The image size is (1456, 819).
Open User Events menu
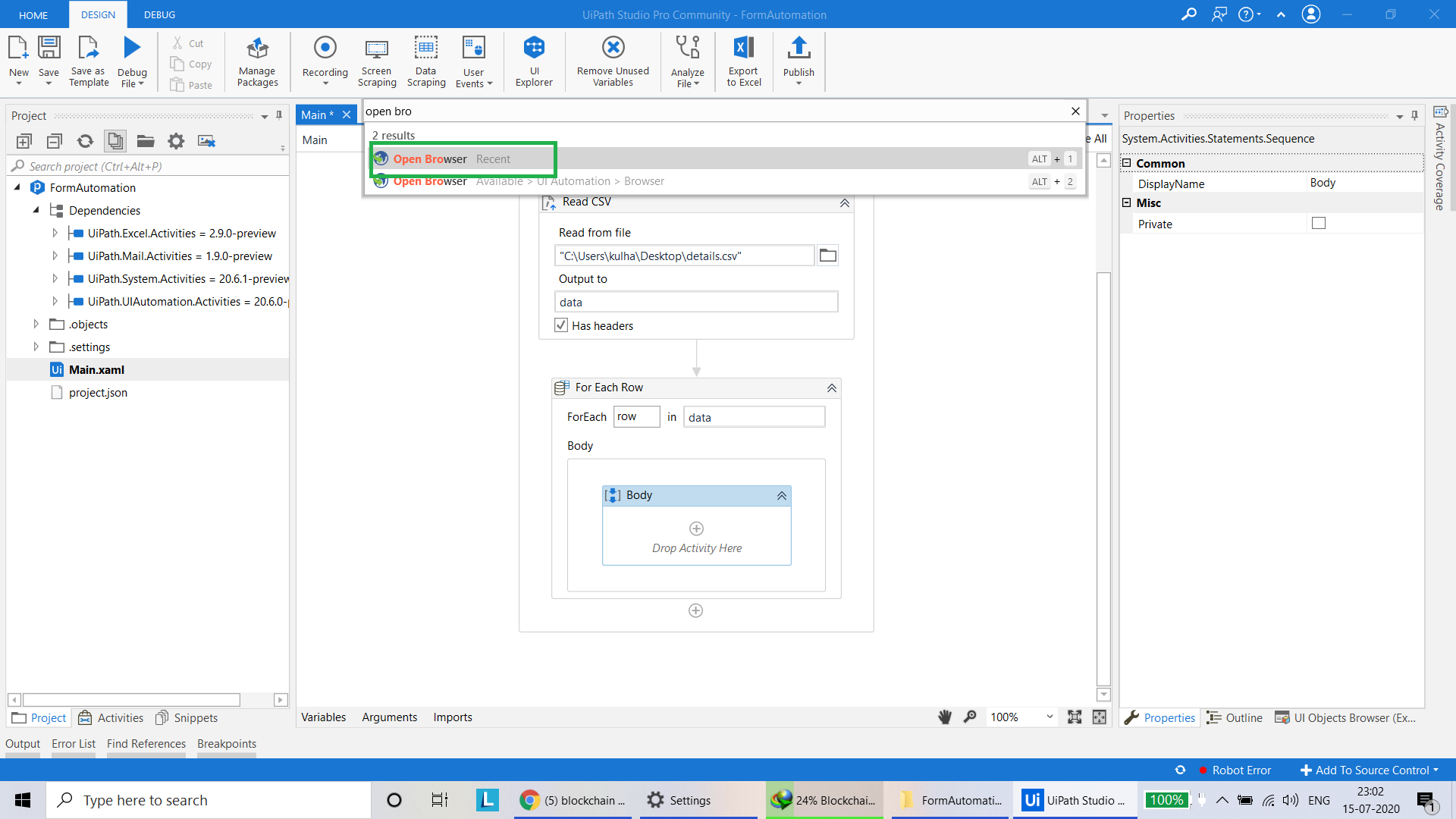tap(473, 61)
